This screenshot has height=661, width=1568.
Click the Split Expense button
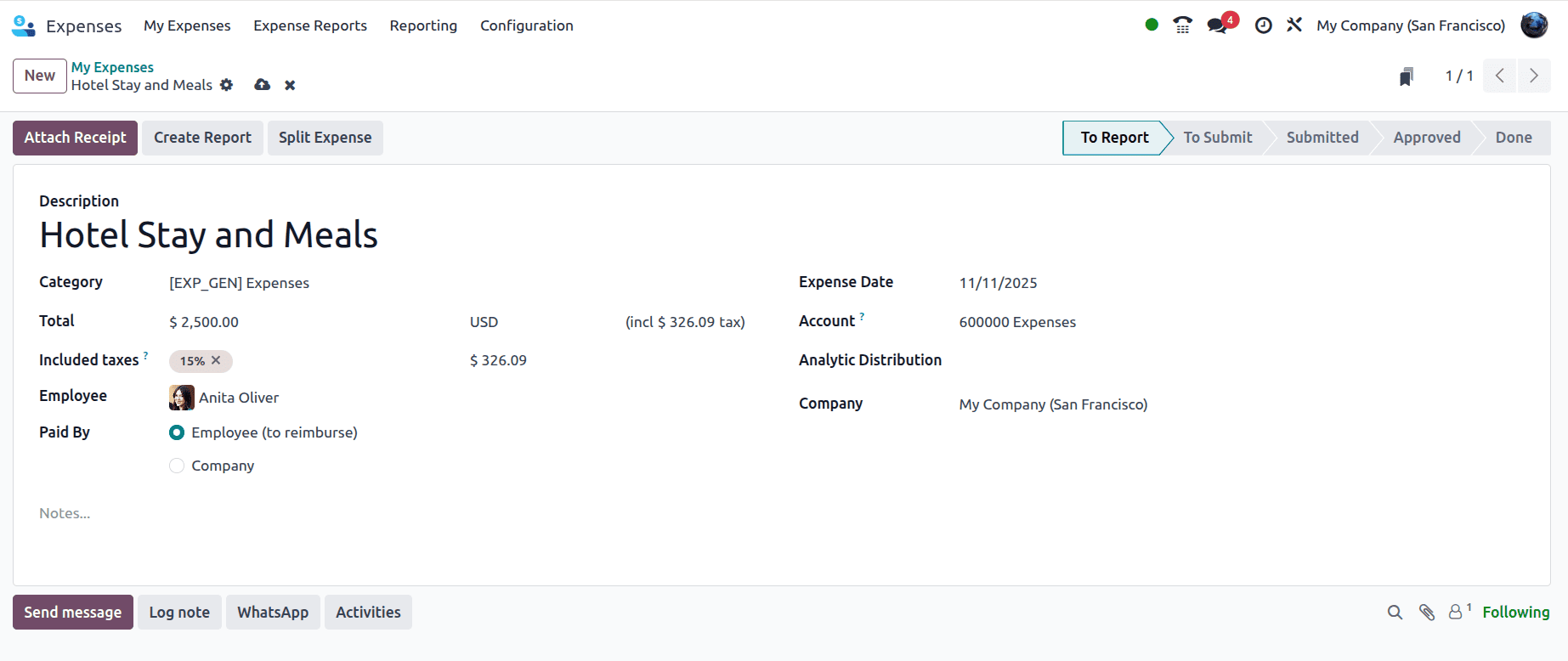325,138
